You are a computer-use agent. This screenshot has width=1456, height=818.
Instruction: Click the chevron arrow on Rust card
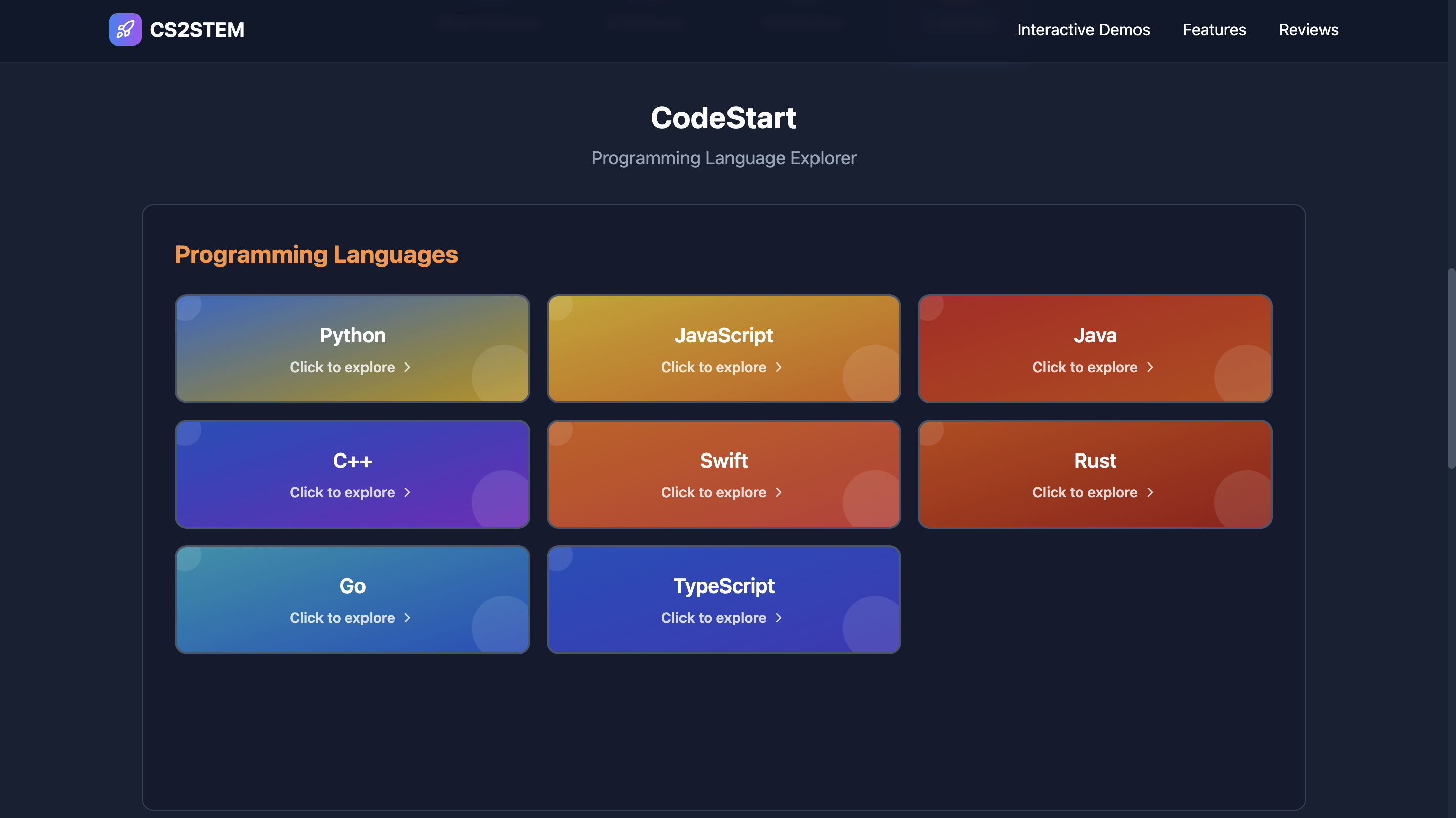(1150, 493)
